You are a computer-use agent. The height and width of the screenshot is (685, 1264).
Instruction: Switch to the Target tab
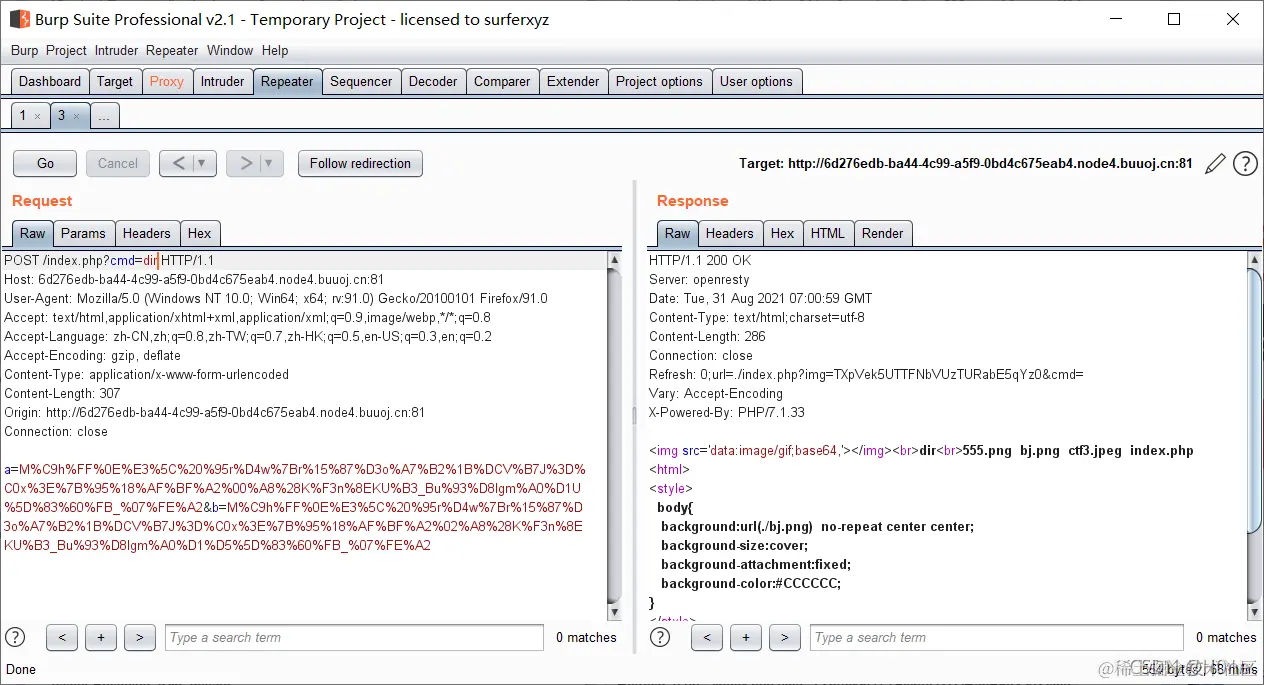(x=115, y=82)
